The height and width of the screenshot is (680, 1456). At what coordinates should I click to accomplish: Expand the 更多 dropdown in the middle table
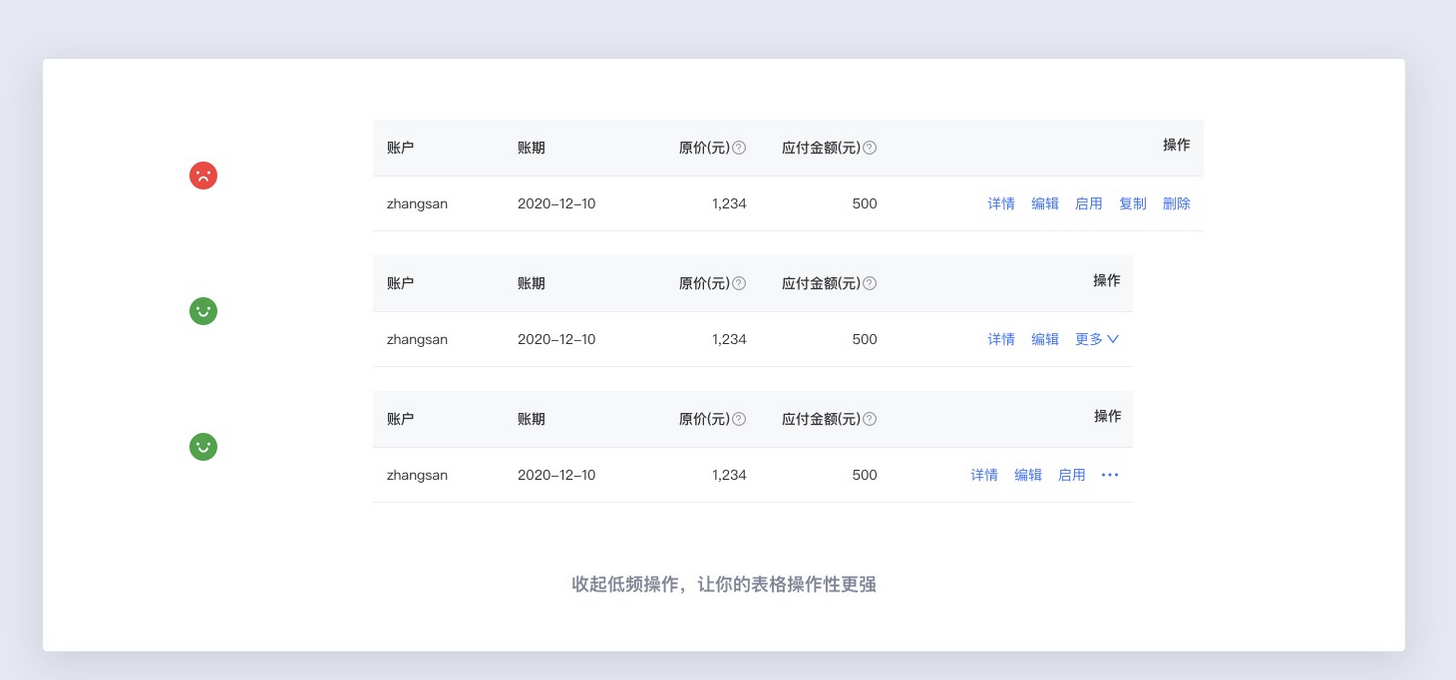click(x=1097, y=339)
